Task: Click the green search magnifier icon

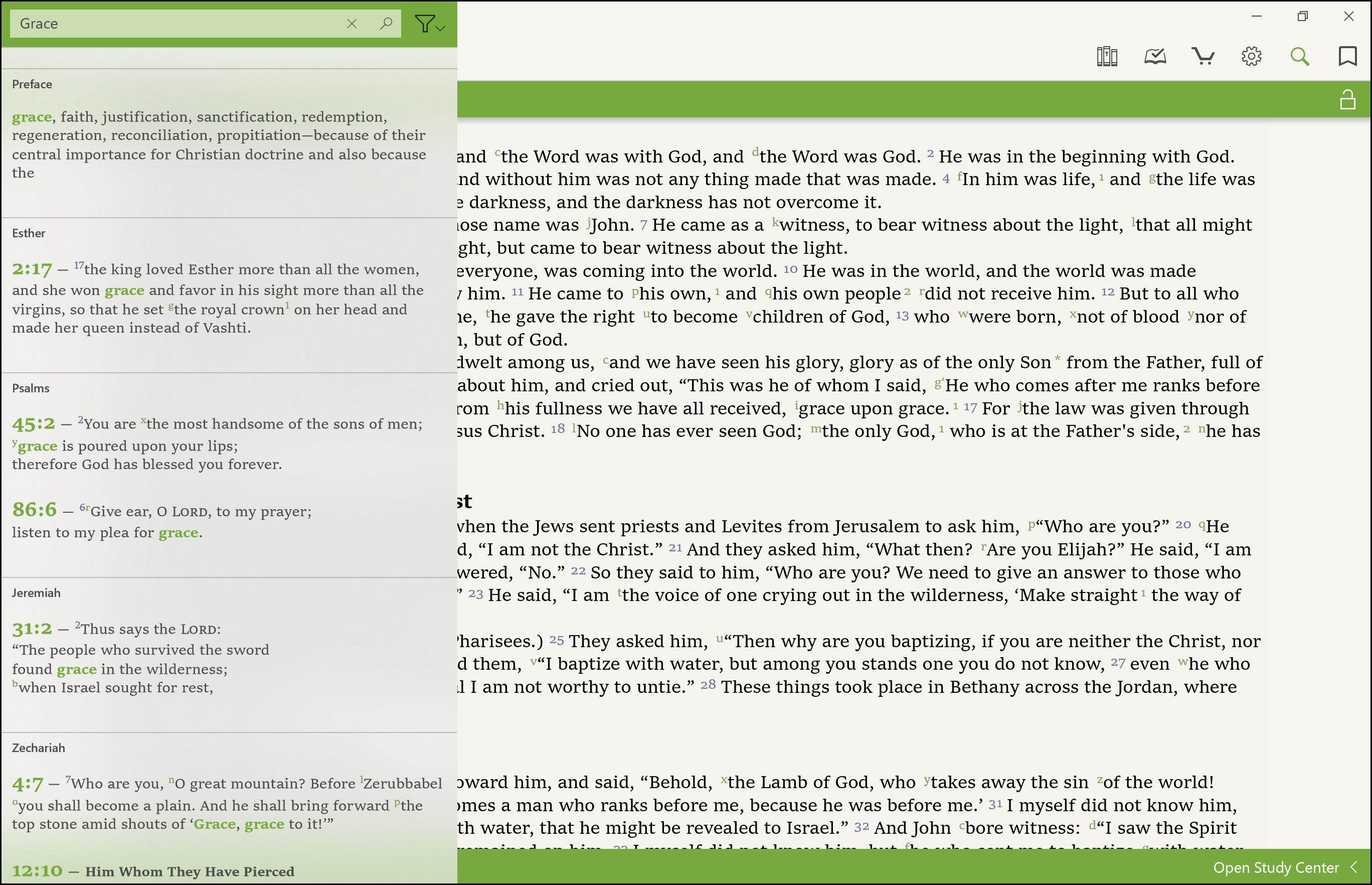Action: (1299, 56)
